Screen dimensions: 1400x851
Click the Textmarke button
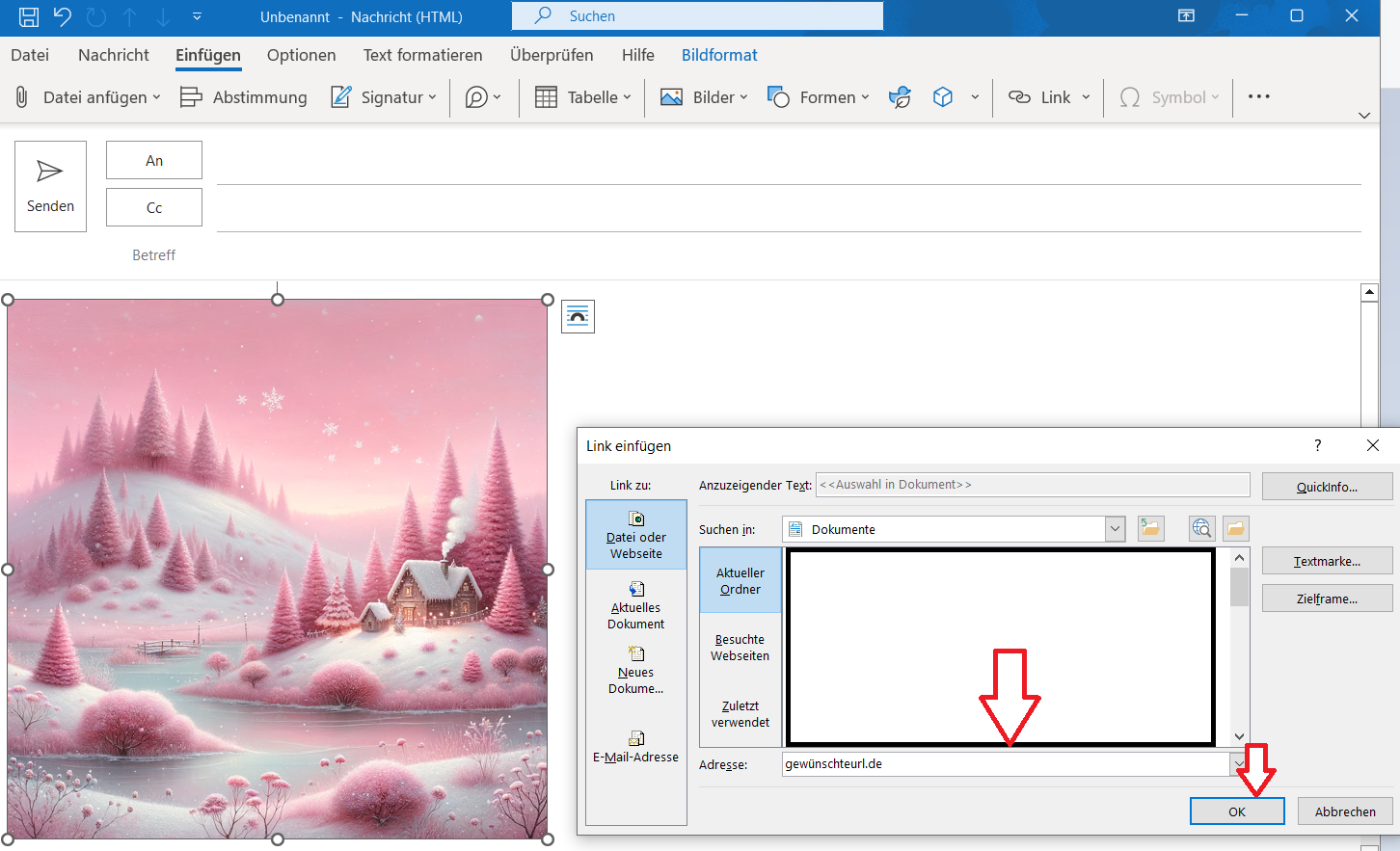click(x=1327, y=561)
